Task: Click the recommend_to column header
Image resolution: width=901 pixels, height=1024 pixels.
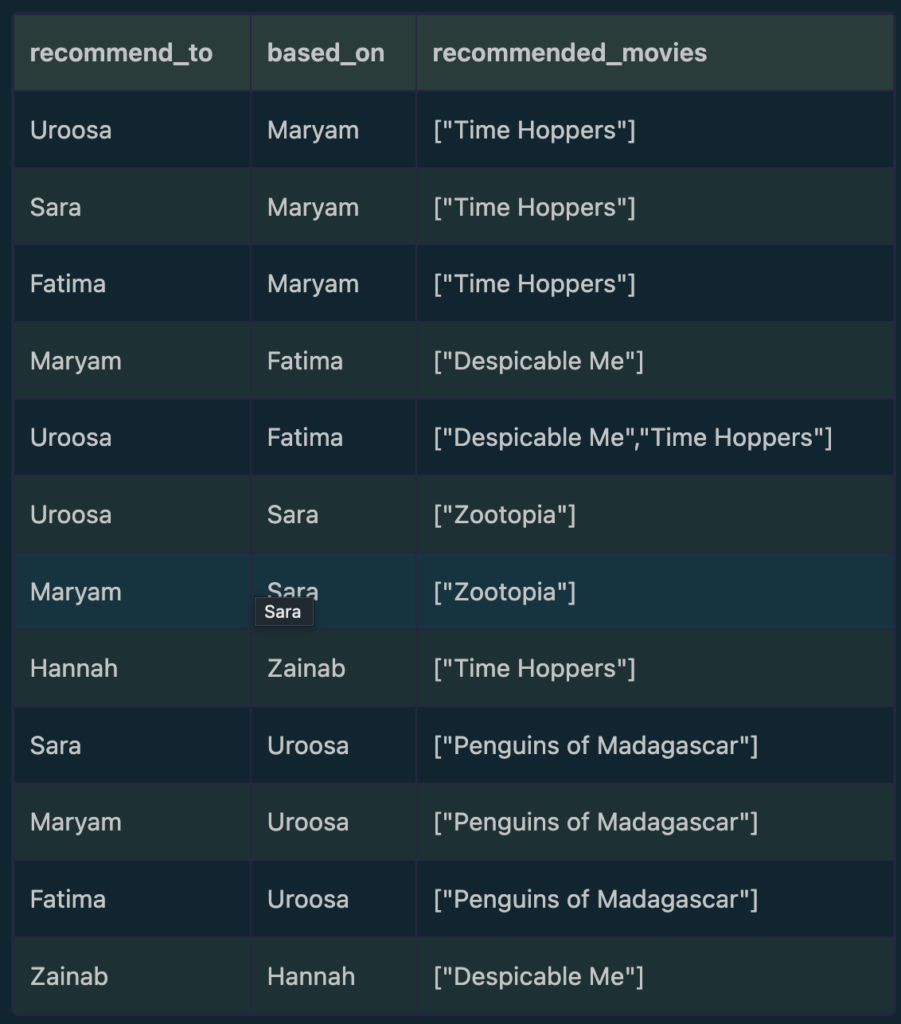Action: pos(121,53)
